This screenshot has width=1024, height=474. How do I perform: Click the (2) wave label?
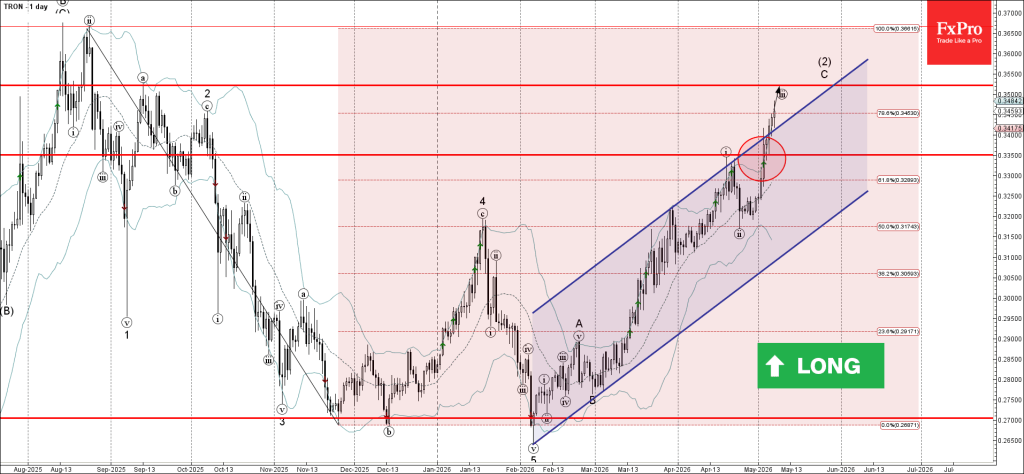point(824,62)
